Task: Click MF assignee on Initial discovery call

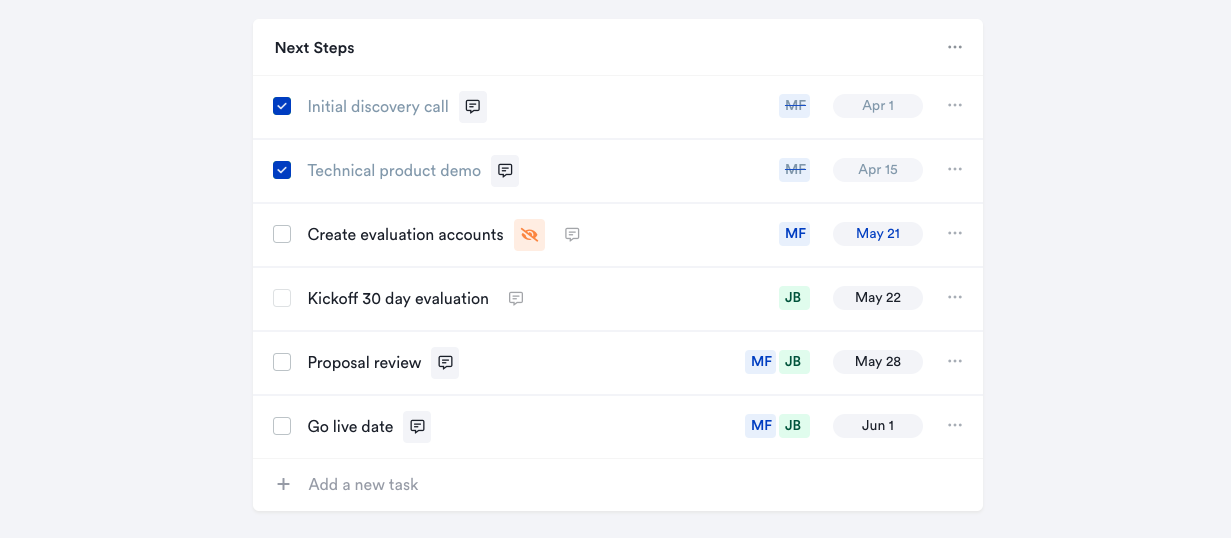Action: 795,106
